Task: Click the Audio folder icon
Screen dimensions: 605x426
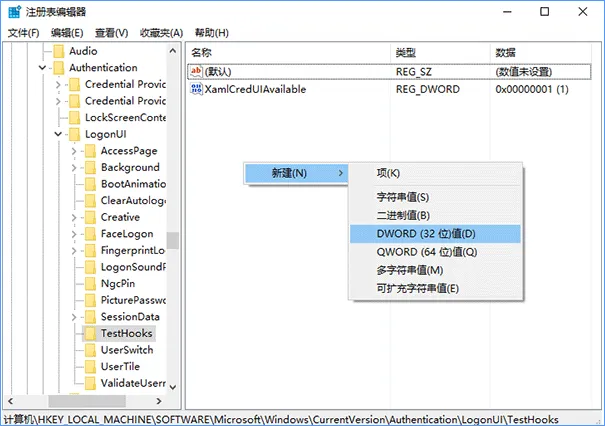Action: [59, 51]
